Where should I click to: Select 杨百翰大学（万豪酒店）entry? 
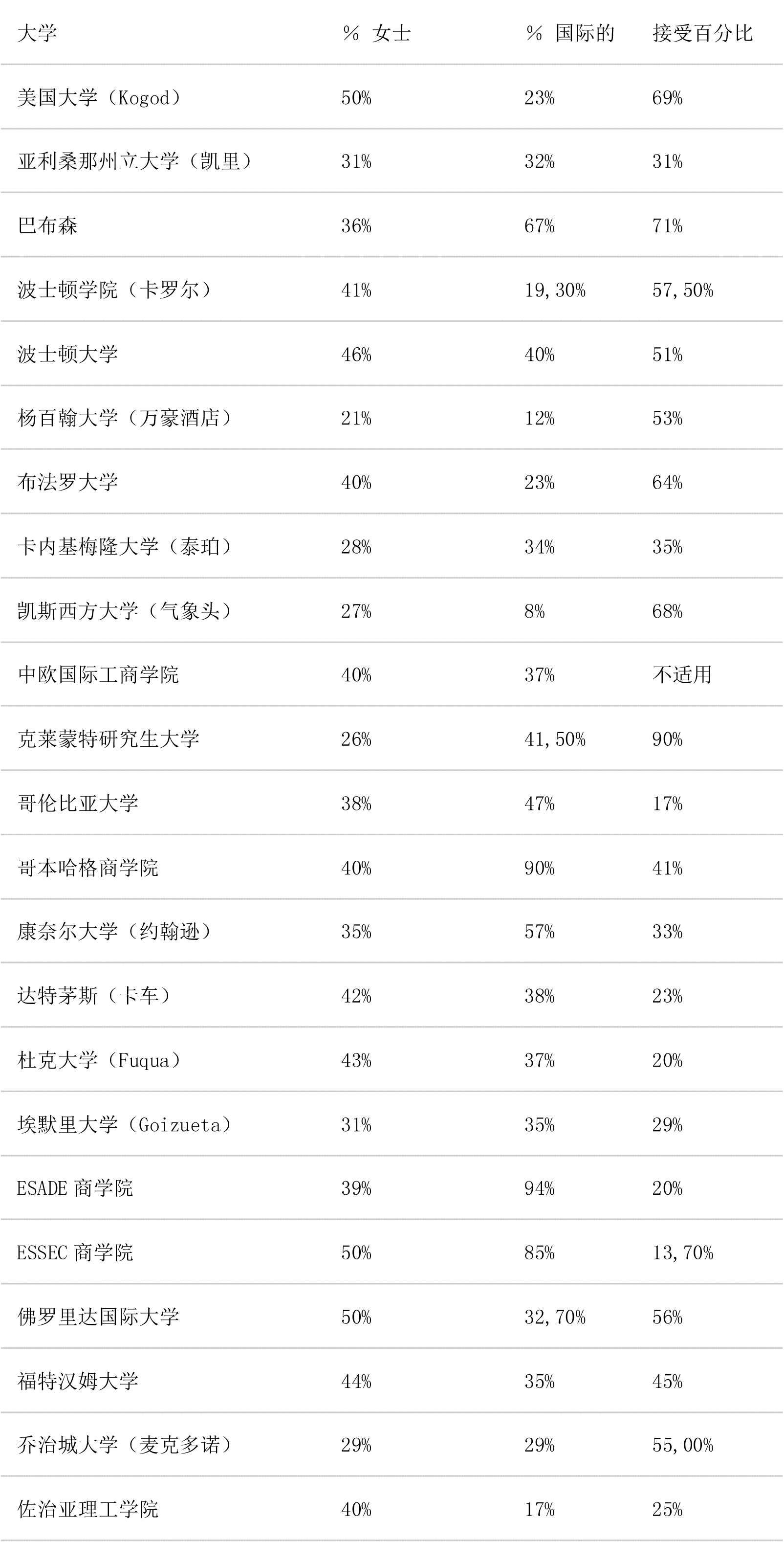(125, 418)
